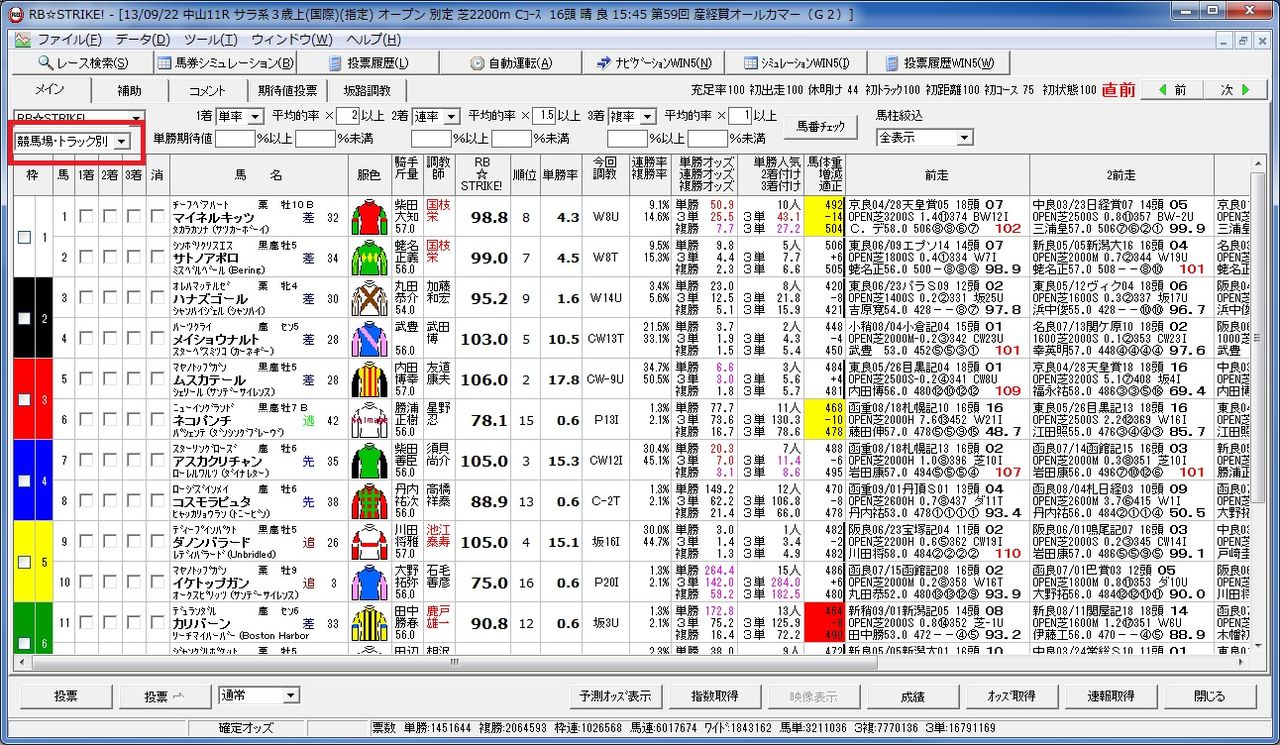Tick the 消 checkbox for メイショウナルト

(x=157, y=339)
